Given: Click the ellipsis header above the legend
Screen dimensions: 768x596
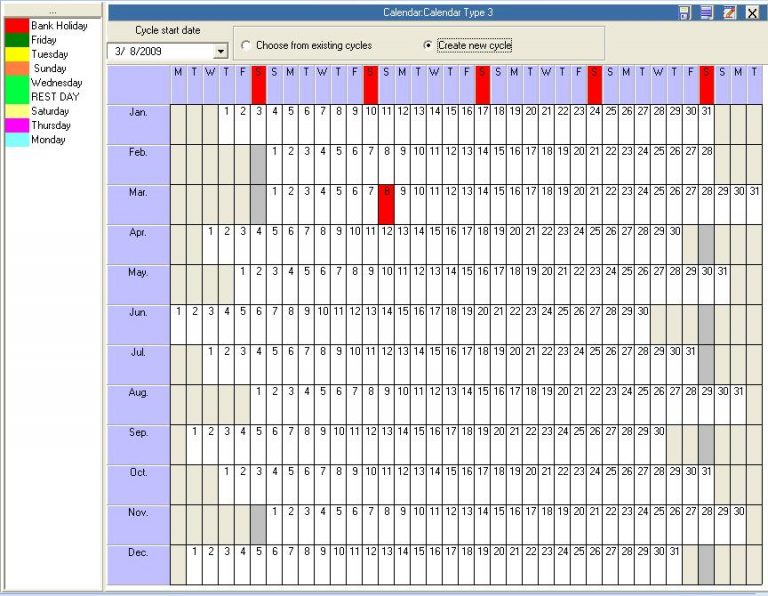Looking at the screenshot, I should [x=52, y=11].
